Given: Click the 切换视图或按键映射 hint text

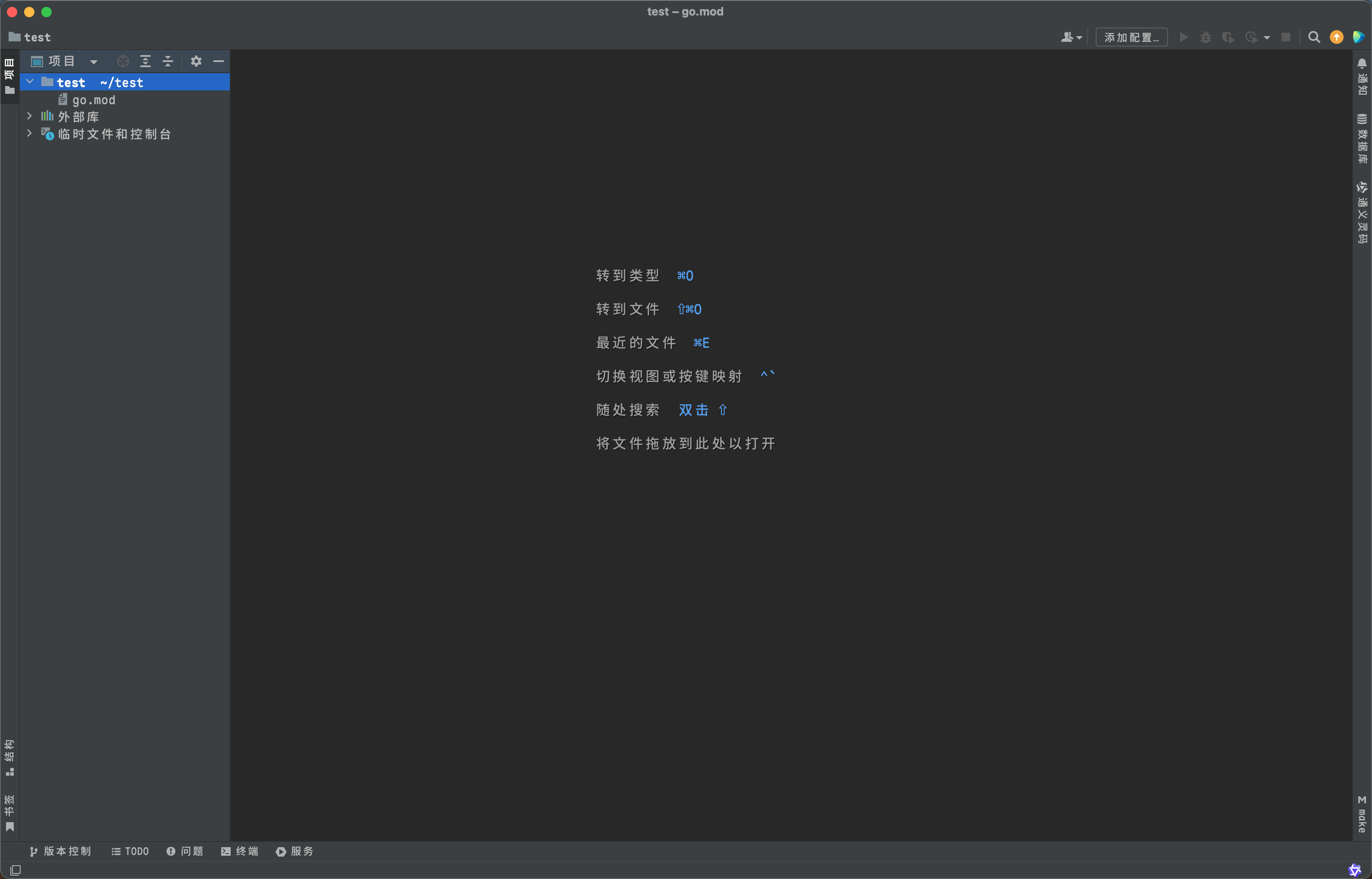Looking at the screenshot, I should click(x=669, y=376).
